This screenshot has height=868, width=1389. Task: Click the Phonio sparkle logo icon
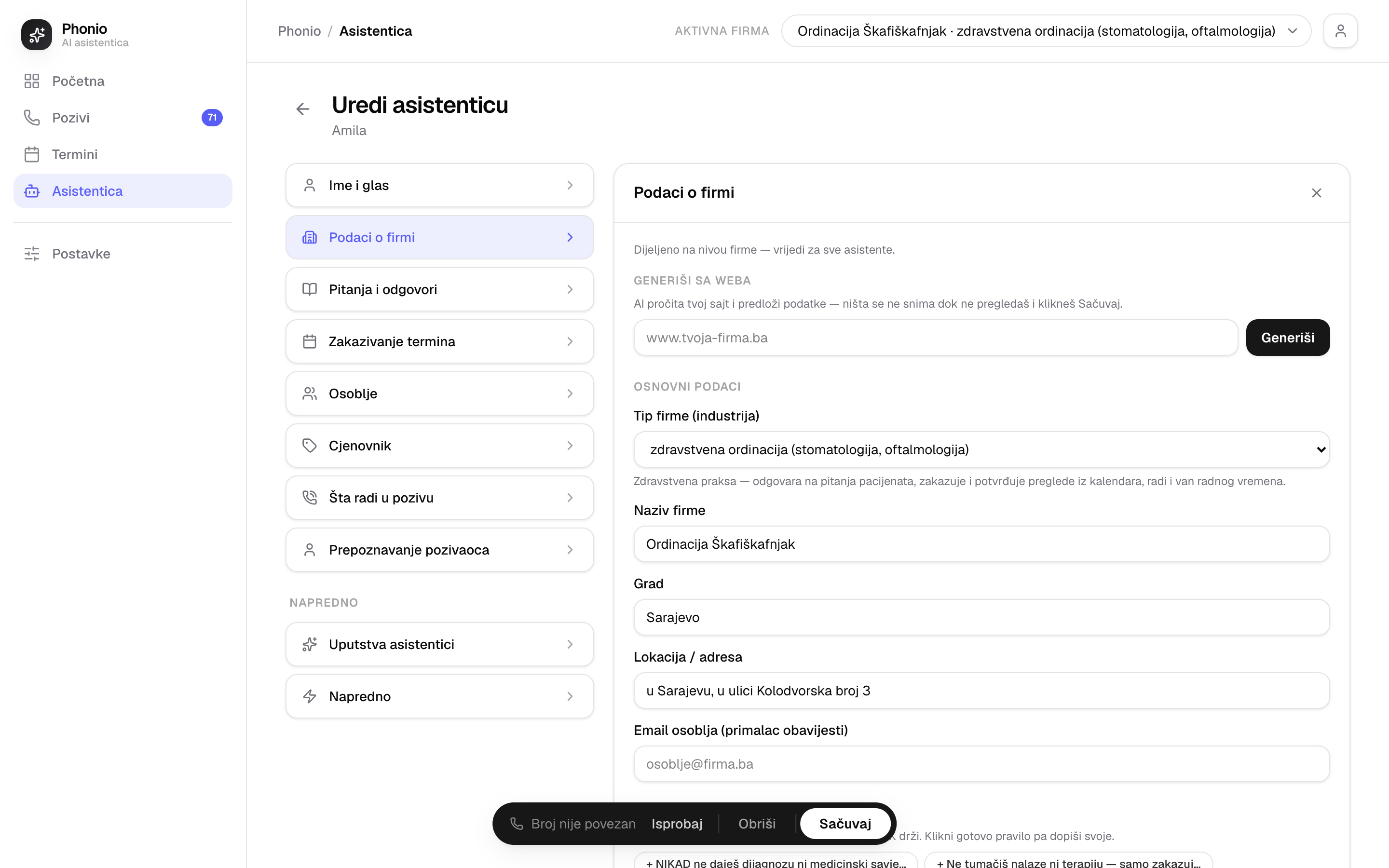[36, 34]
